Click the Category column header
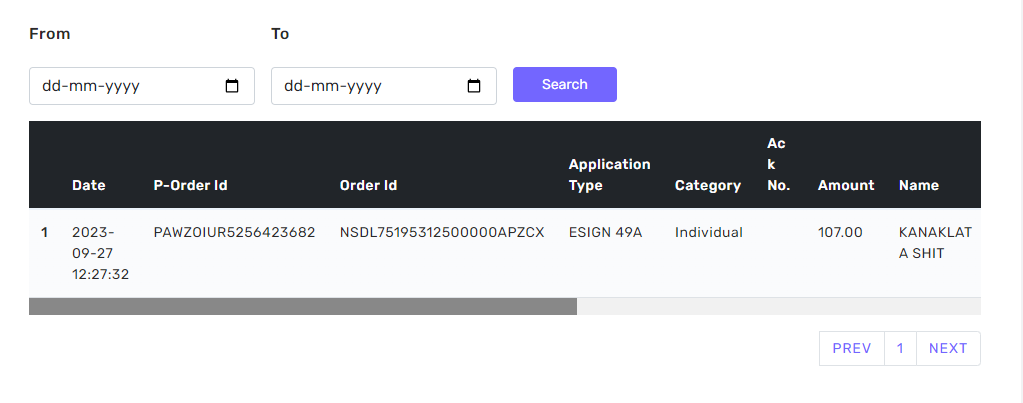The image size is (1023, 403). [x=707, y=185]
